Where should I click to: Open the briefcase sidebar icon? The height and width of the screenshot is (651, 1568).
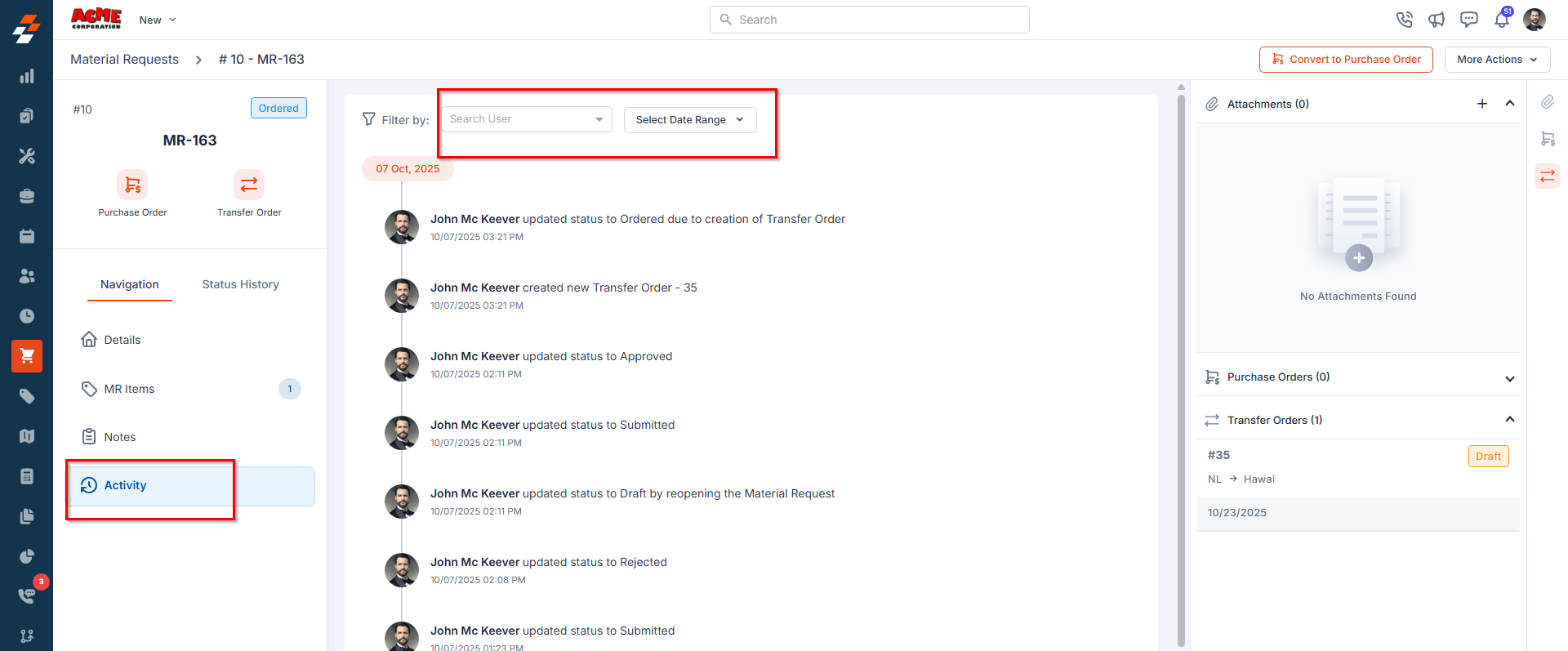pos(27,196)
